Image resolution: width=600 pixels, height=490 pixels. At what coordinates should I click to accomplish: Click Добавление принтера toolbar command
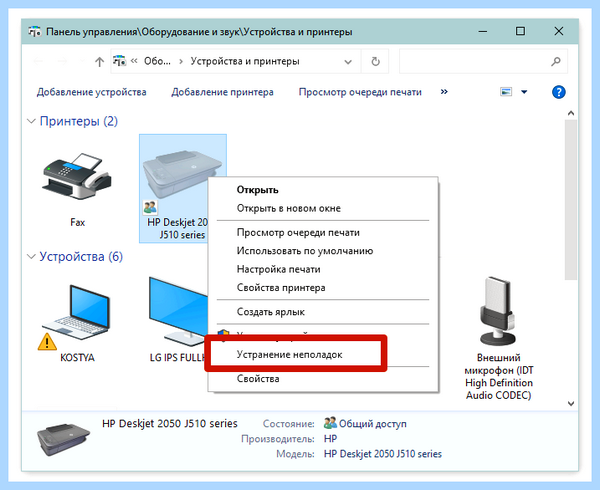tap(222, 92)
